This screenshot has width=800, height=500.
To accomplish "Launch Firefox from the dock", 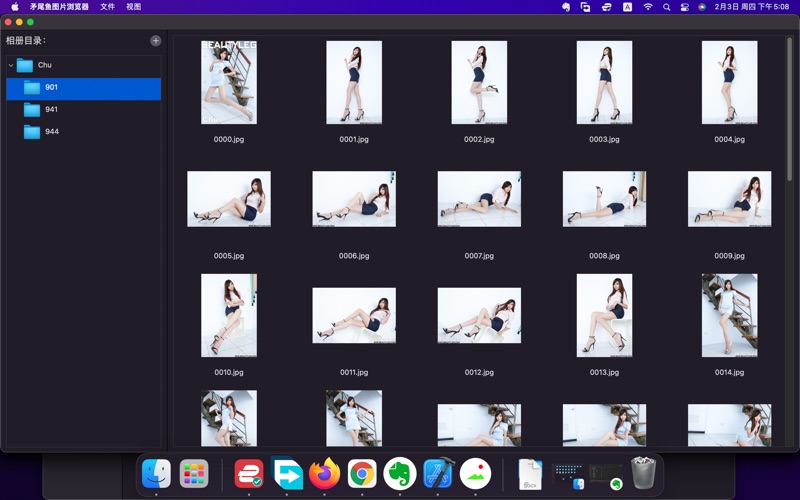I will tap(325, 473).
